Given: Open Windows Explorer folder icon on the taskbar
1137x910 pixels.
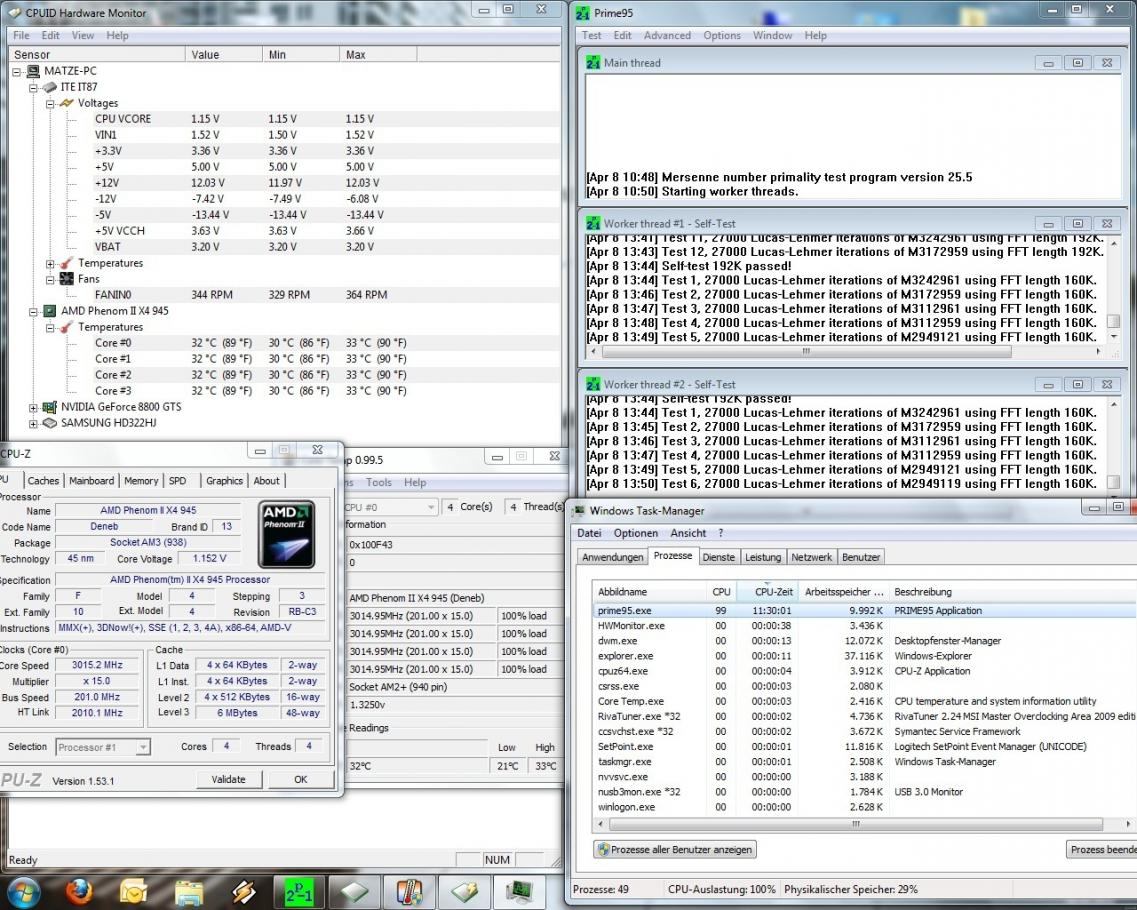Looking at the screenshot, I should pyautogui.click(x=189, y=893).
